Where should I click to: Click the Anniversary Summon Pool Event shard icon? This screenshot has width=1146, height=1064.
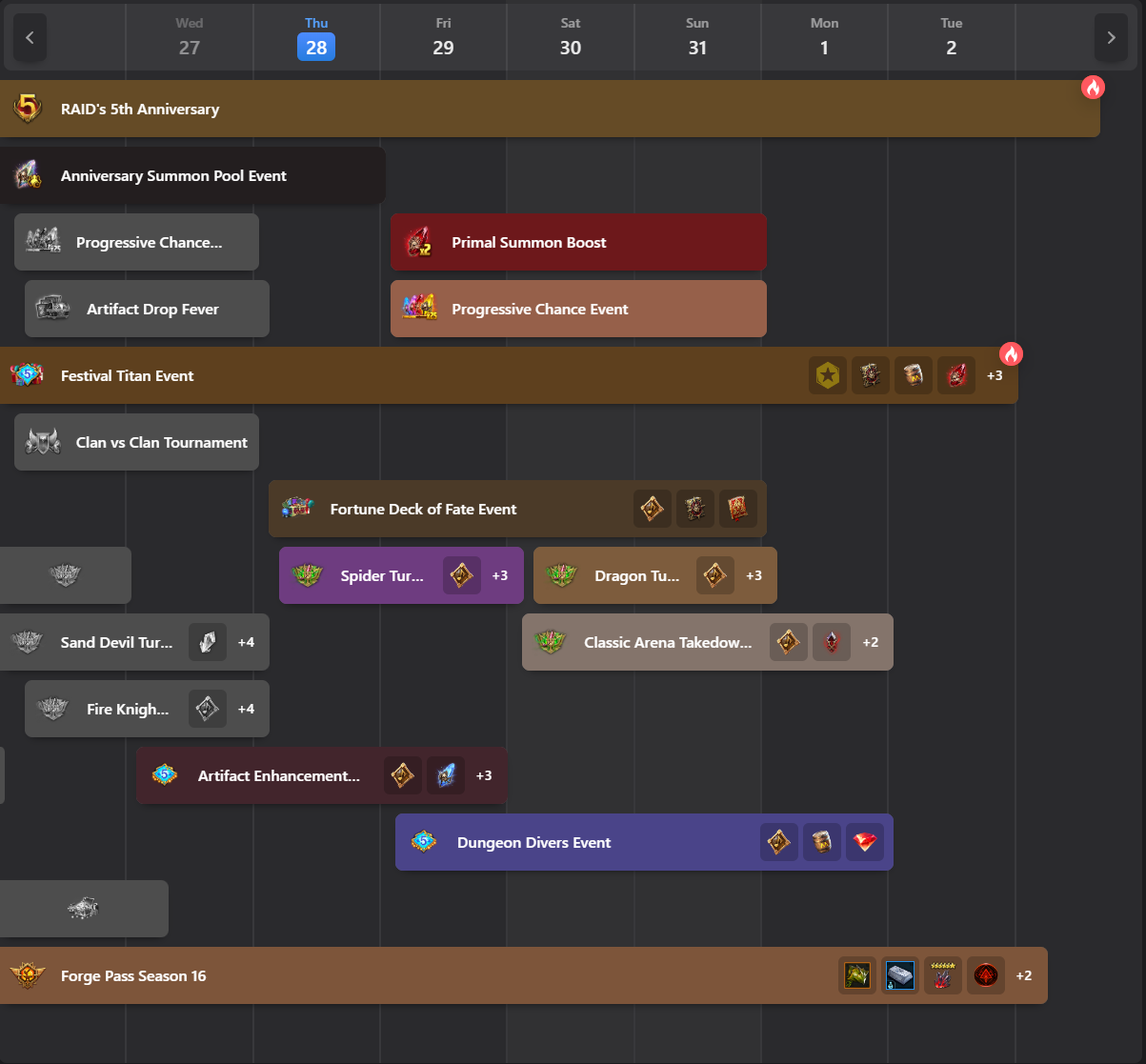pyautogui.click(x=28, y=175)
